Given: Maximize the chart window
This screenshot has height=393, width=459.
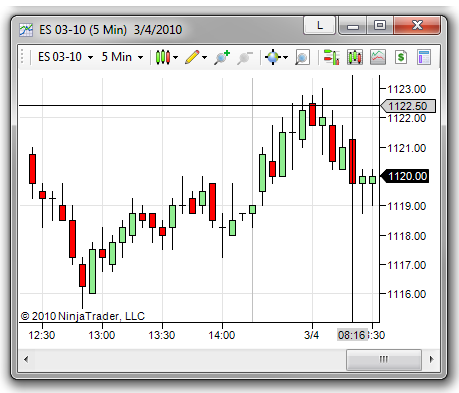Looking at the screenshot, I should coord(380,25).
